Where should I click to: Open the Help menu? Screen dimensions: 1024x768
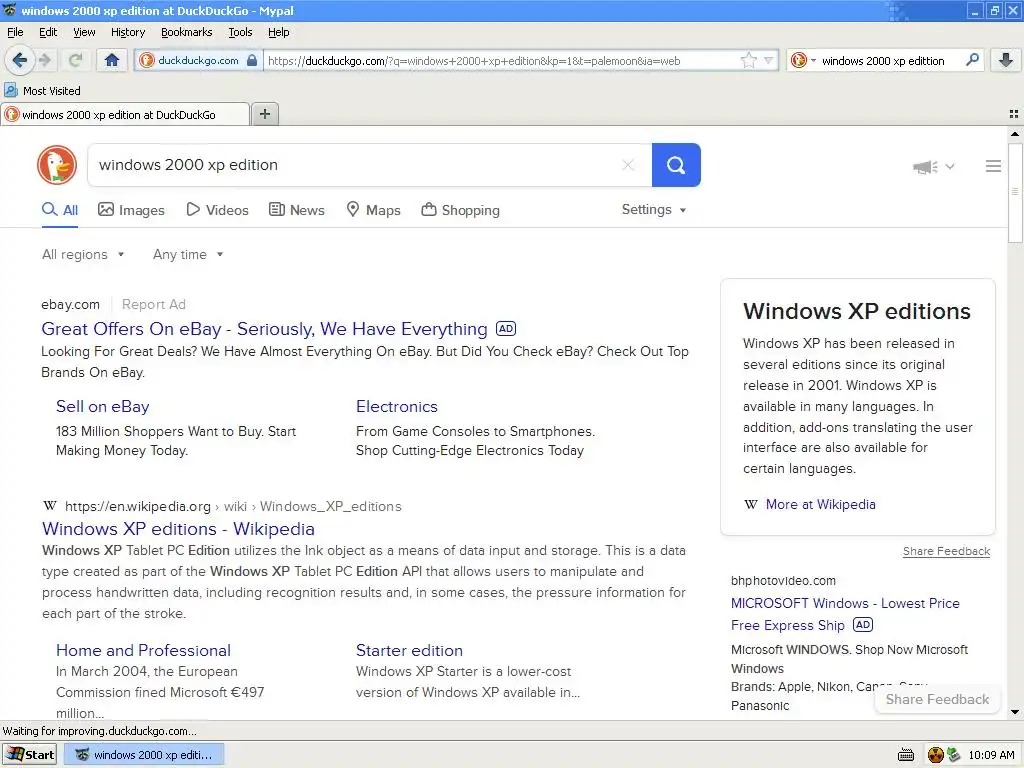coord(278,32)
